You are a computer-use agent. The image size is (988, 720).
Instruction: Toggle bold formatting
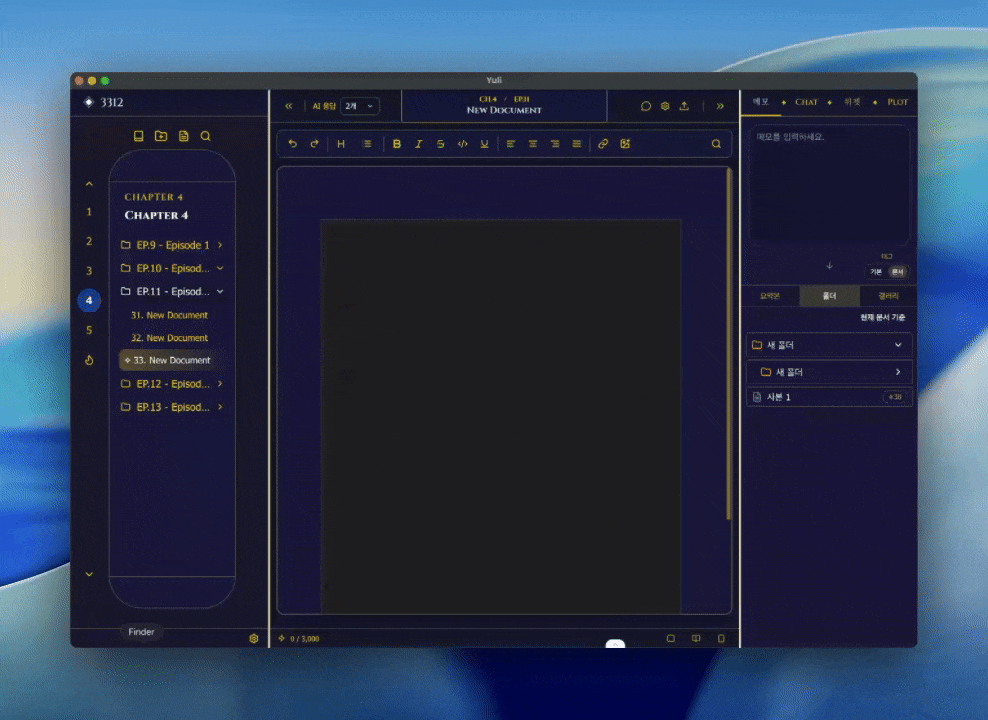(396, 144)
